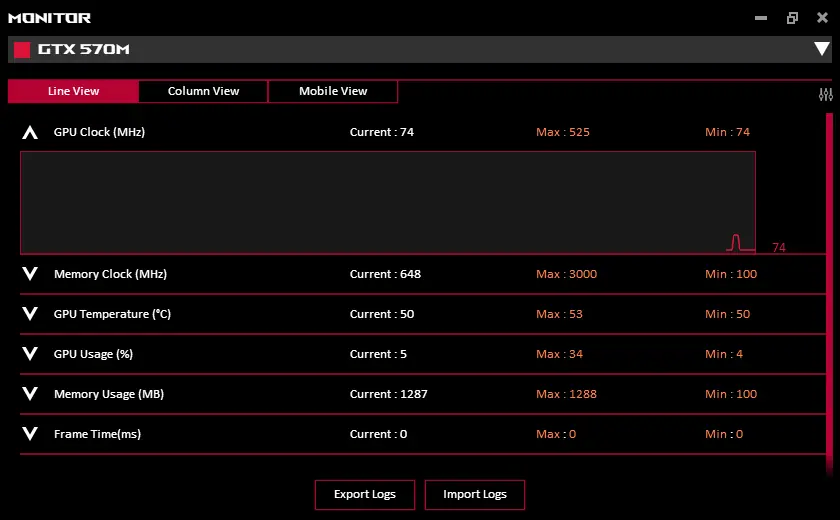Click the GPU Temperature (°C) label
The height and width of the screenshot is (520, 840).
[x=112, y=314]
